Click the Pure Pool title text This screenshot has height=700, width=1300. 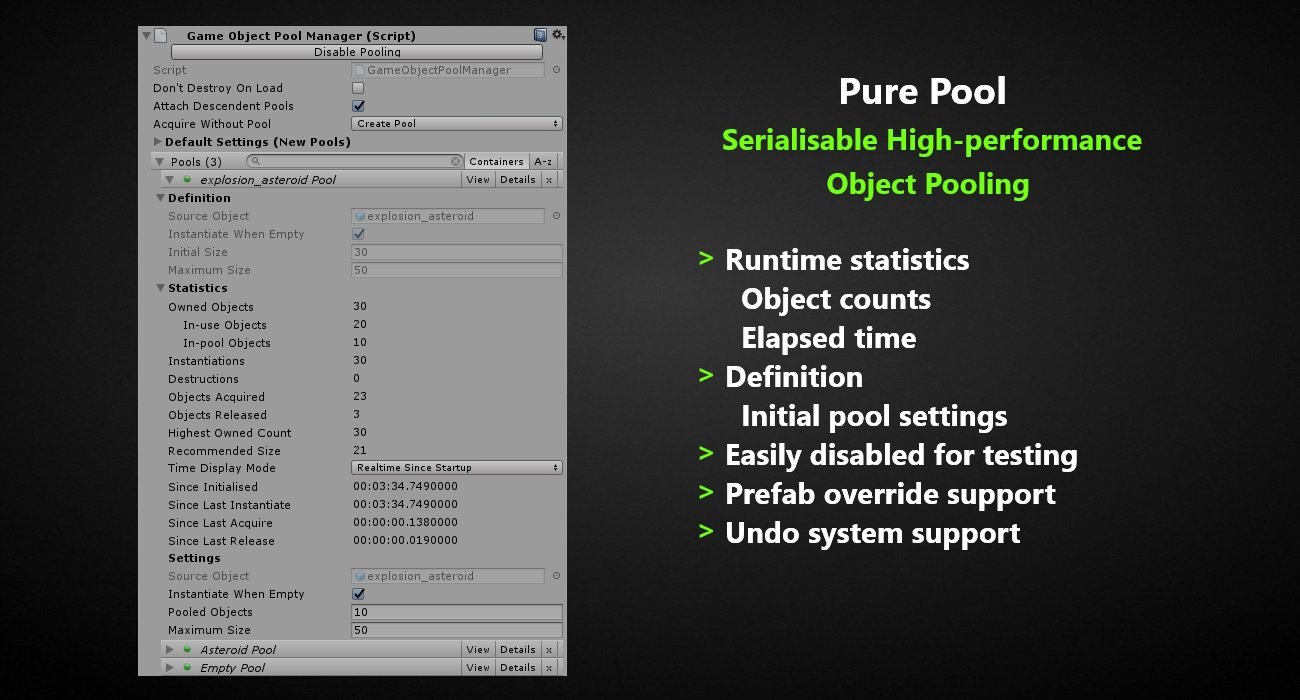point(923,91)
